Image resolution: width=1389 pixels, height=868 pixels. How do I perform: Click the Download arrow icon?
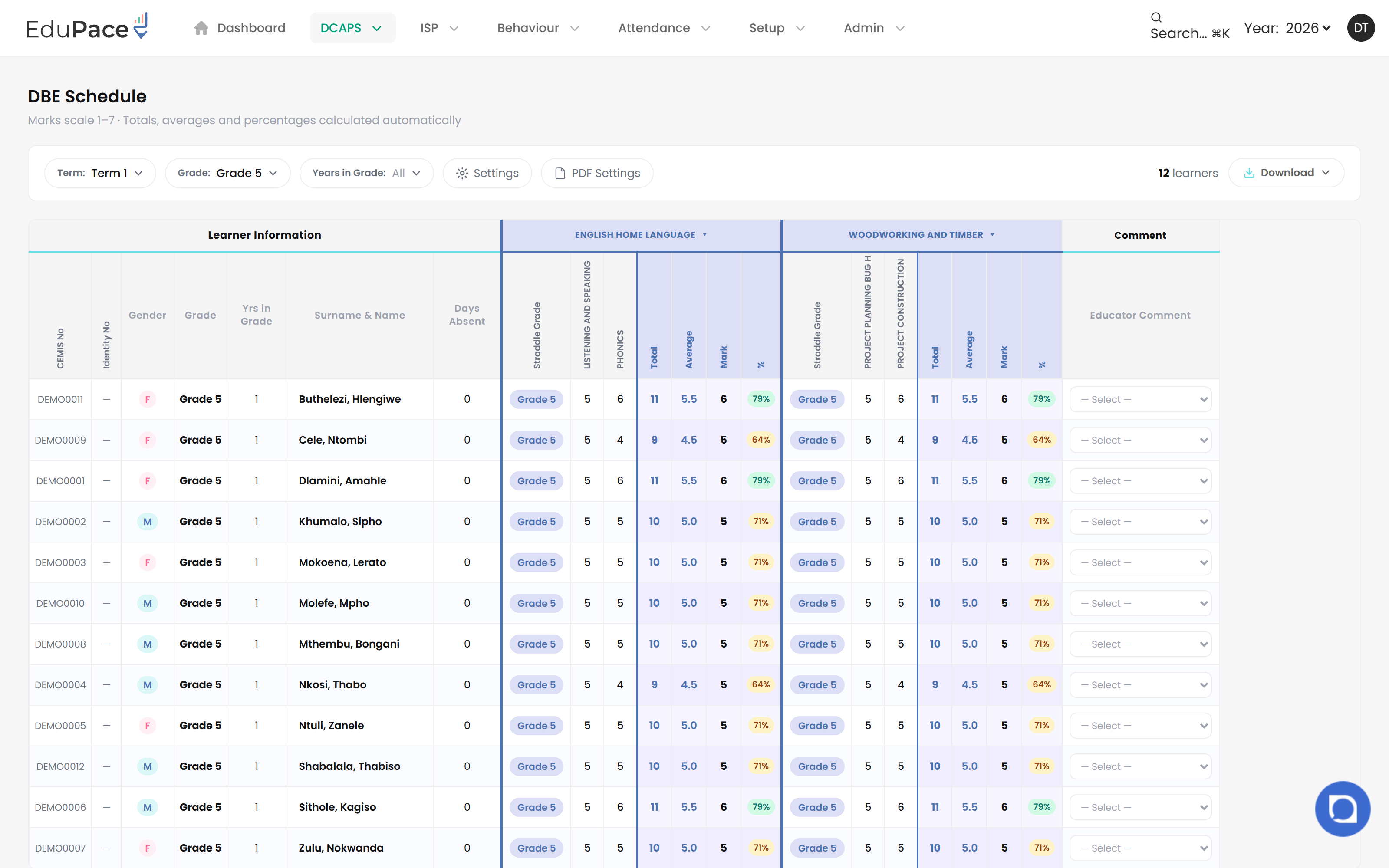[1249, 173]
